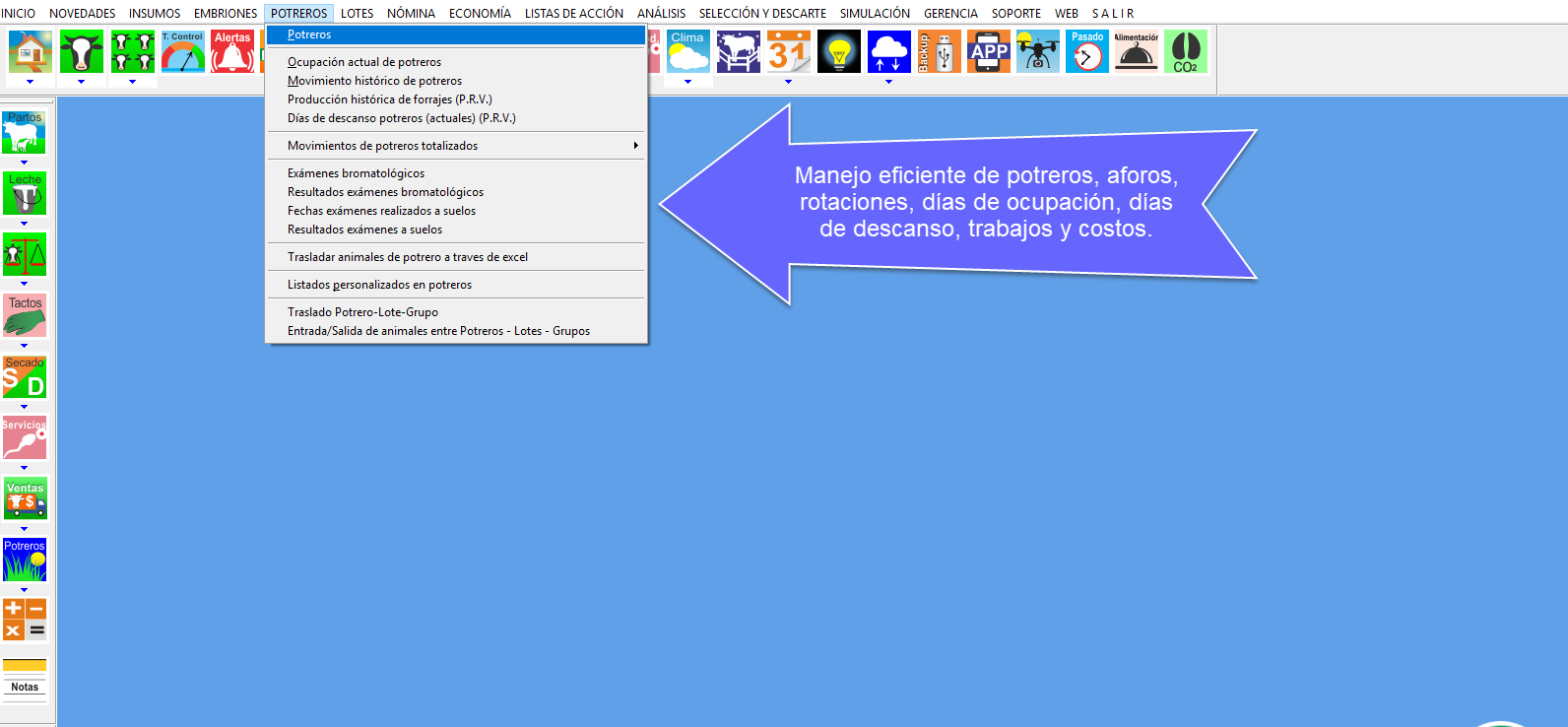Open the Leche milk sidebar icon
Viewport: 1568px width, 727px height.
(x=25, y=193)
